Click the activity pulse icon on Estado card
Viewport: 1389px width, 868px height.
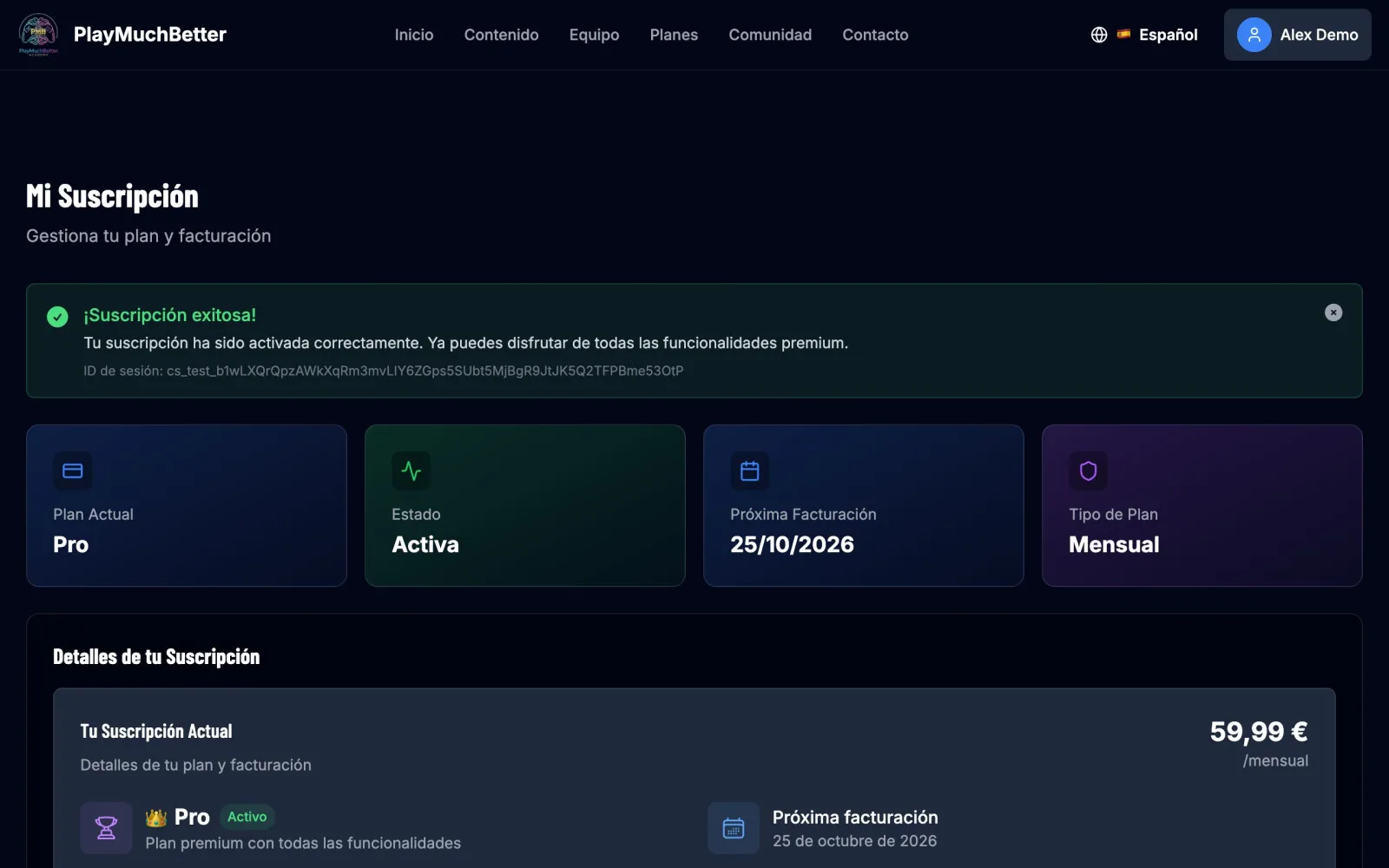click(x=411, y=470)
